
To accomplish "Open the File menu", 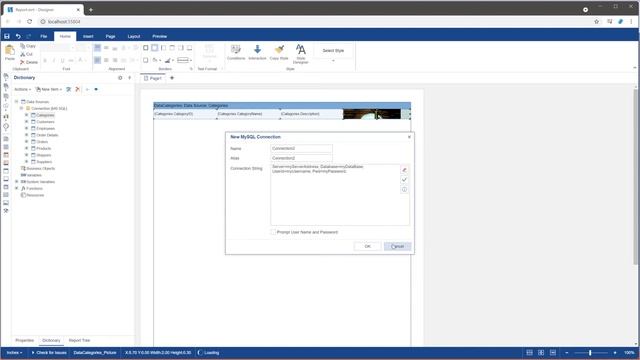I will pyautogui.click(x=44, y=36).
